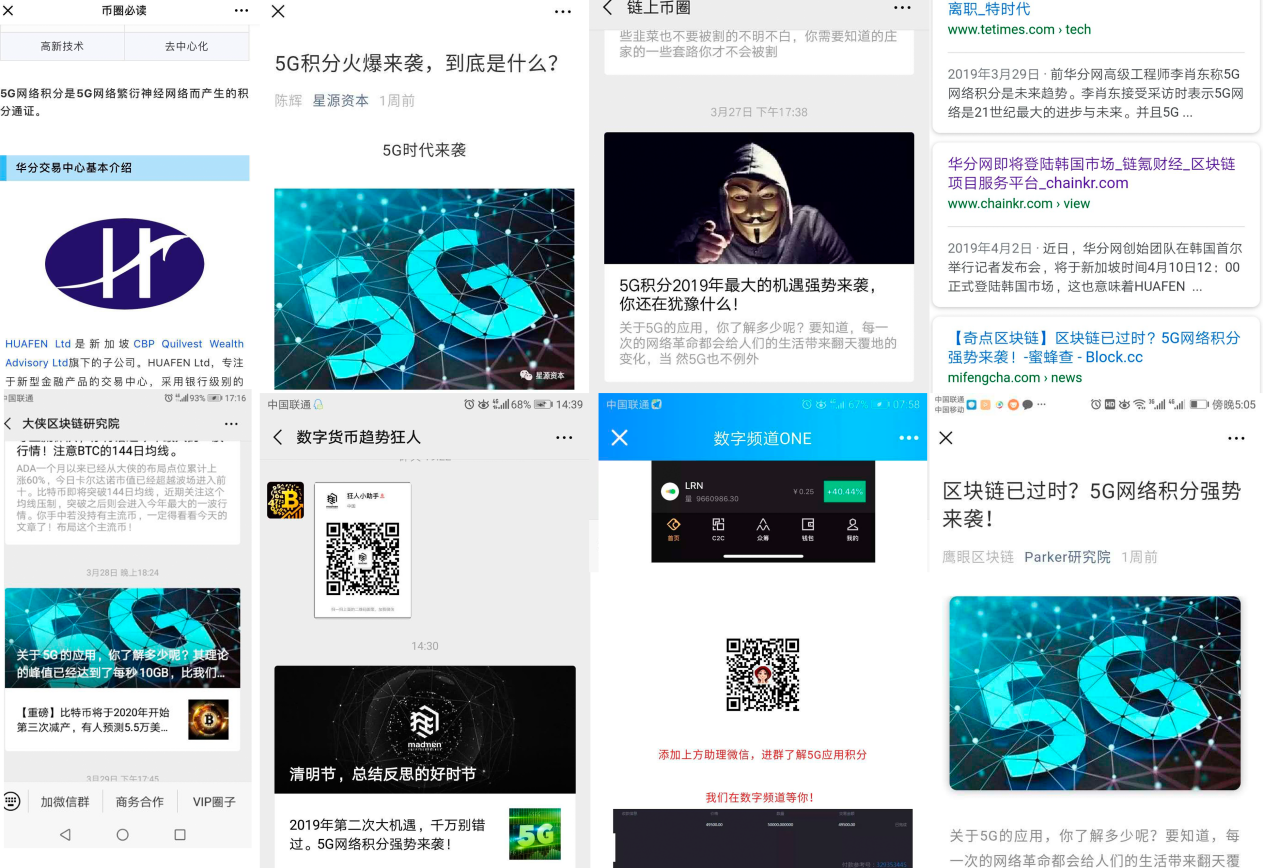Select the 众筹 tab icon
The width and height of the screenshot is (1263, 868).
(x=763, y=529)
